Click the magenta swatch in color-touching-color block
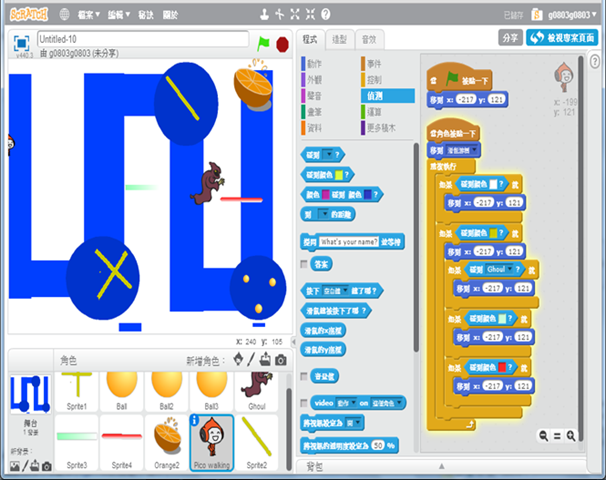The image size is (606, 480). click(326, 194)
